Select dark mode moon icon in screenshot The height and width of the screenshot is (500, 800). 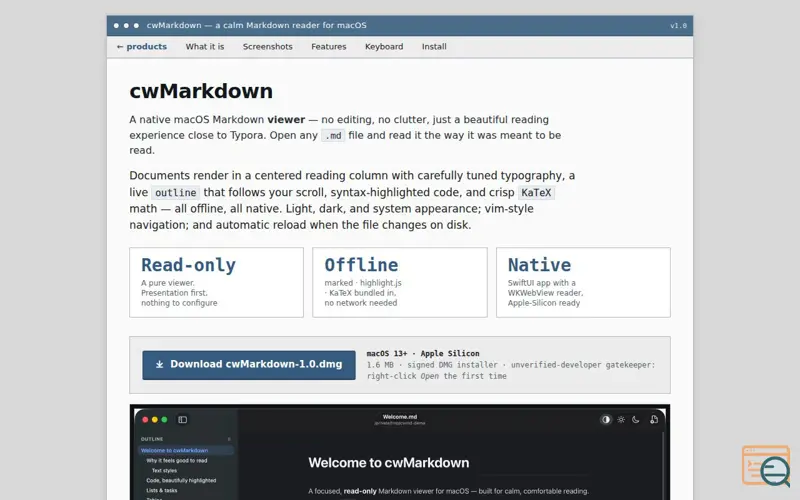[636, 419]
